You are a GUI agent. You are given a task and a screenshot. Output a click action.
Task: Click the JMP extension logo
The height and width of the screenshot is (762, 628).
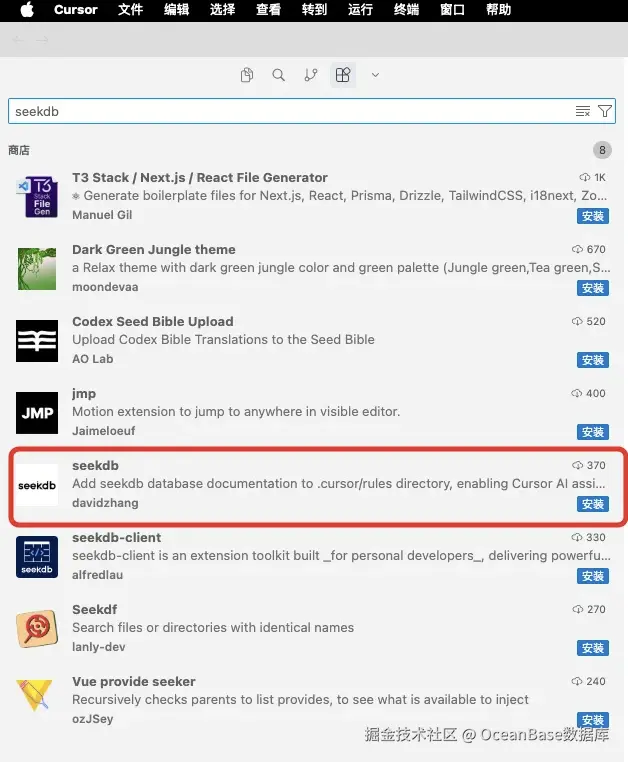click(37, 413)
